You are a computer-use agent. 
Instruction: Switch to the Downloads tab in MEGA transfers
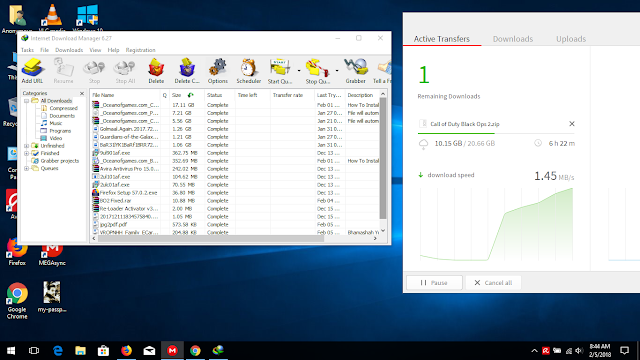tap(513, 39)
